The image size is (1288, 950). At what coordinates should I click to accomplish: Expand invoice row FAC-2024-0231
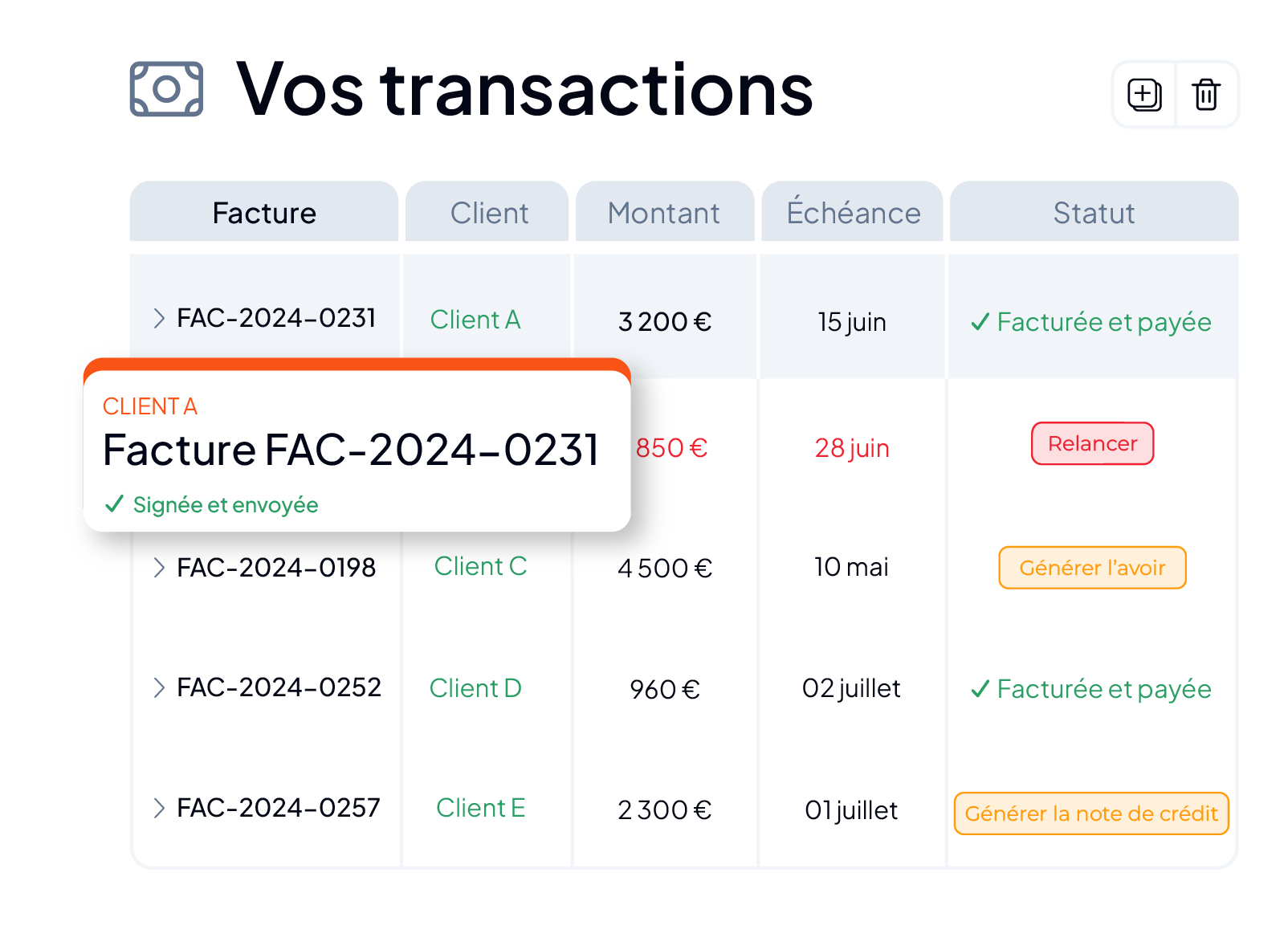(x=159, y=318)
